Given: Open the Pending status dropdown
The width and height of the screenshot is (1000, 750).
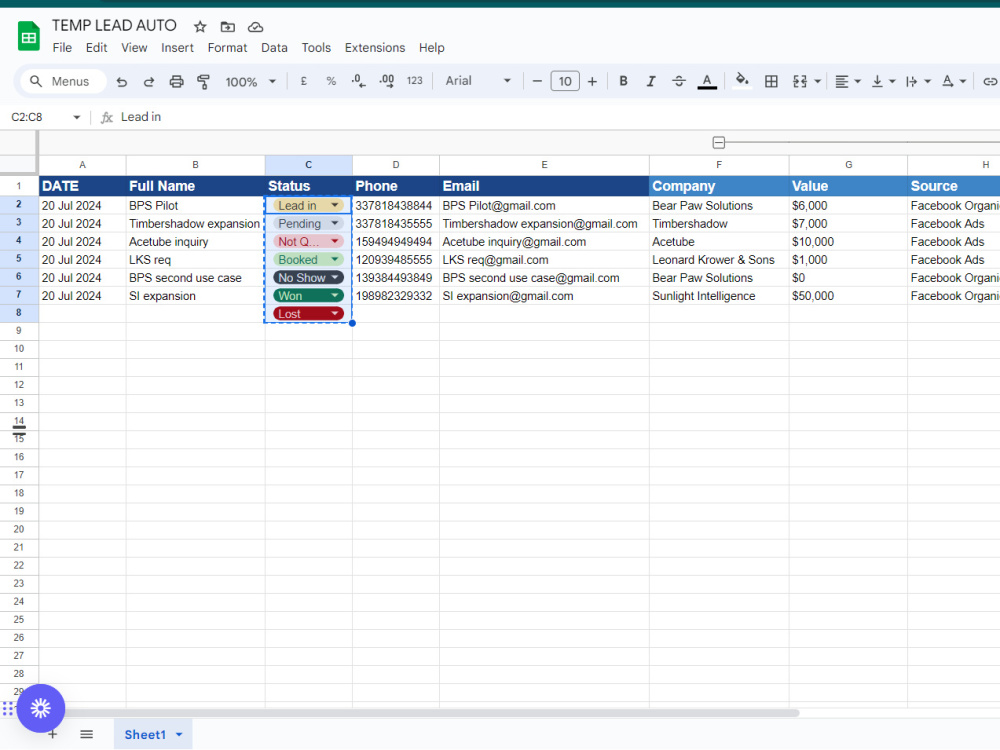Looking at the screenshot, I should click(334, 223).
